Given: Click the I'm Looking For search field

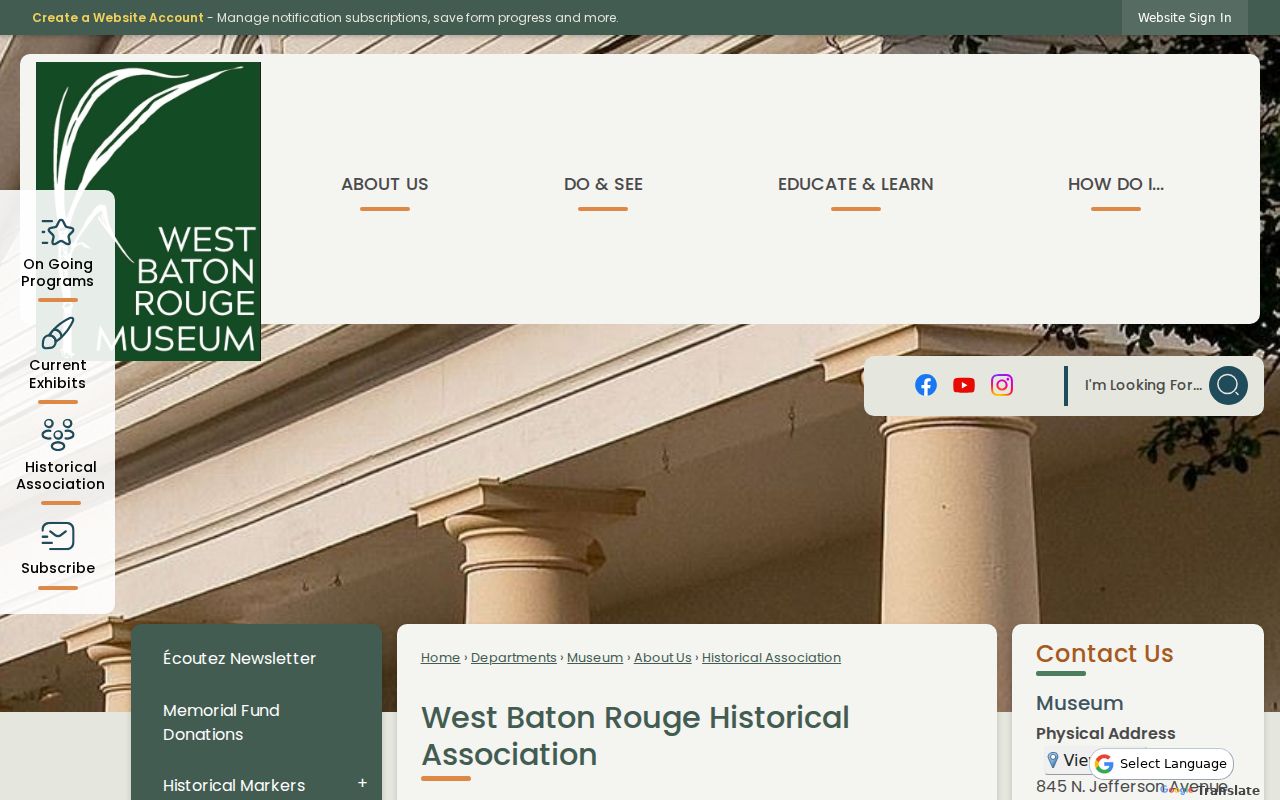Looking at the screenshot, I should pos(1142,385).
